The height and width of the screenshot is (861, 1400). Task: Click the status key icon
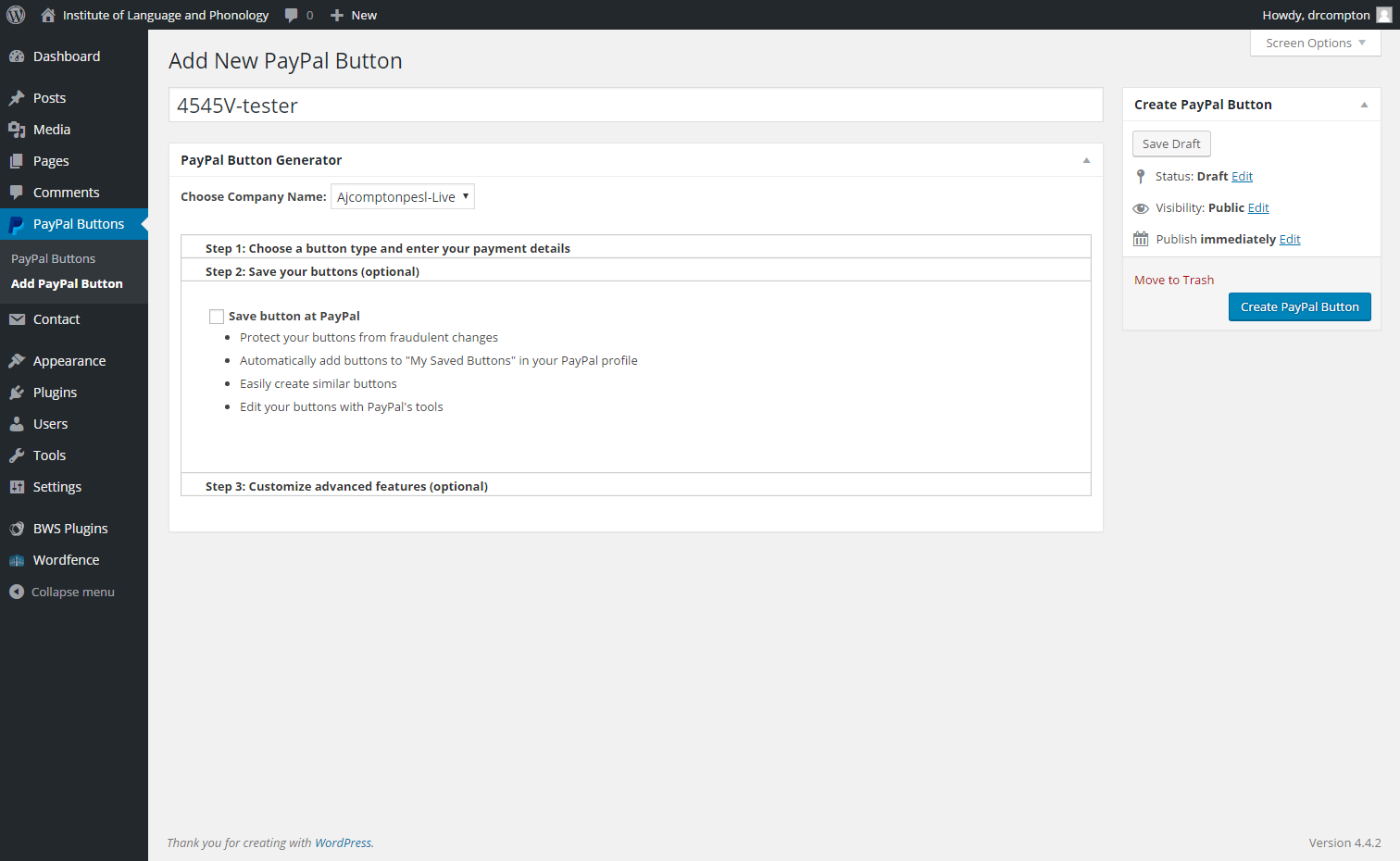[x=1141, y=176]
